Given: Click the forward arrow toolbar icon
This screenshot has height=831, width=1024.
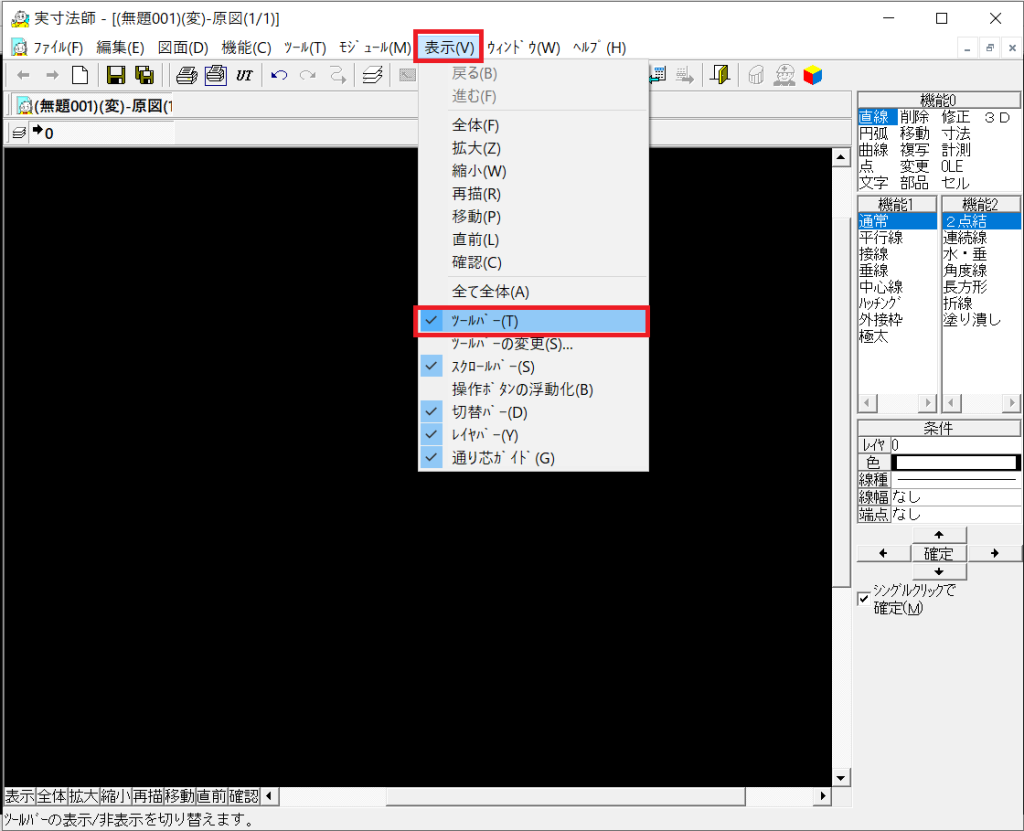Looking at the screenshot, I should click(x=52, y=76).
